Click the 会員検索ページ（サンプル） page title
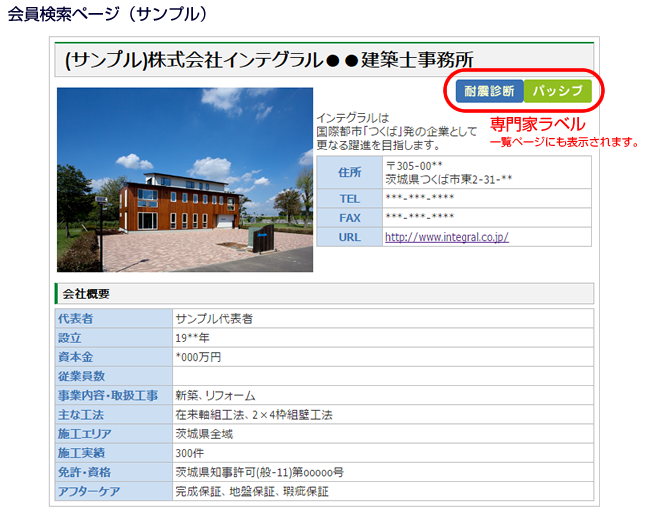 coord(107,14)
